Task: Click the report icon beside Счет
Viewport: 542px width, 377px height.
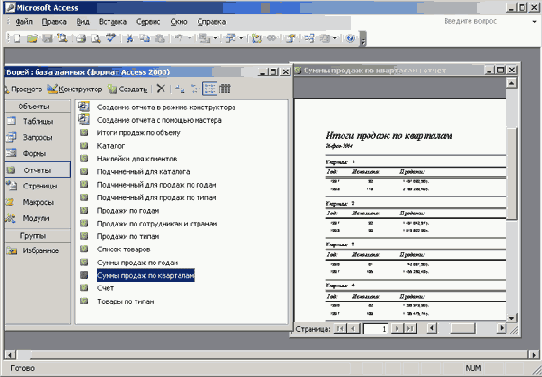Action: point(84,288)
